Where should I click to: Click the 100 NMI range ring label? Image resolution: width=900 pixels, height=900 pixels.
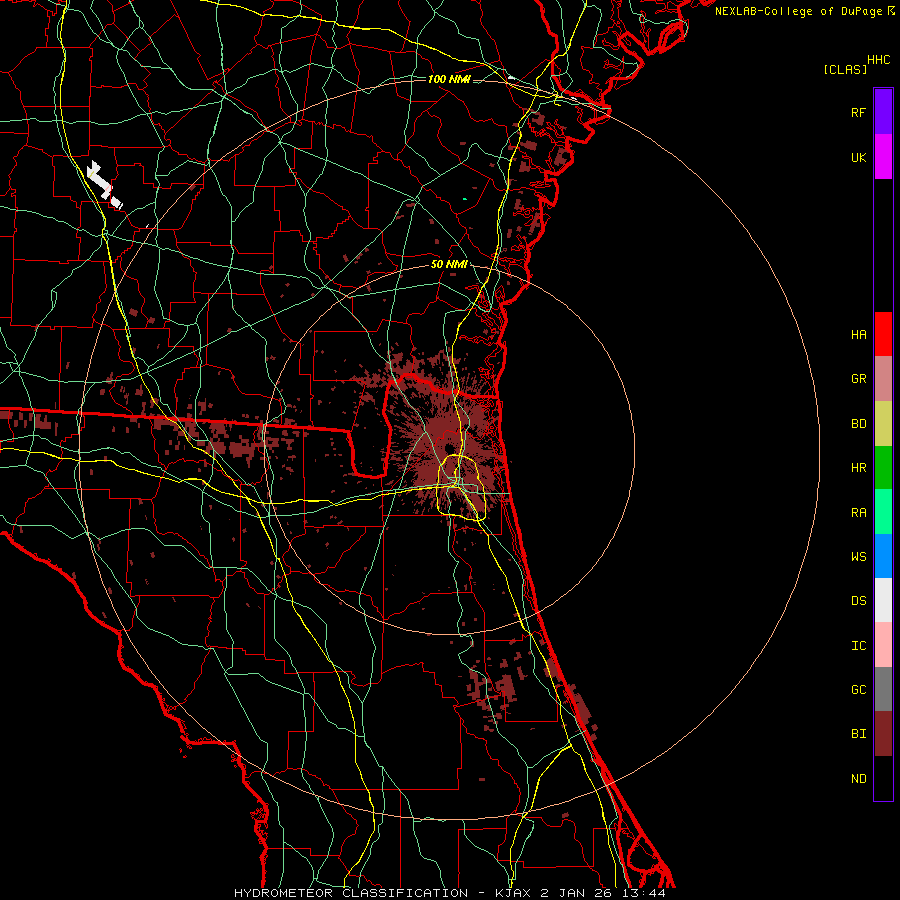pyautogui.click(x=449, y=79)
